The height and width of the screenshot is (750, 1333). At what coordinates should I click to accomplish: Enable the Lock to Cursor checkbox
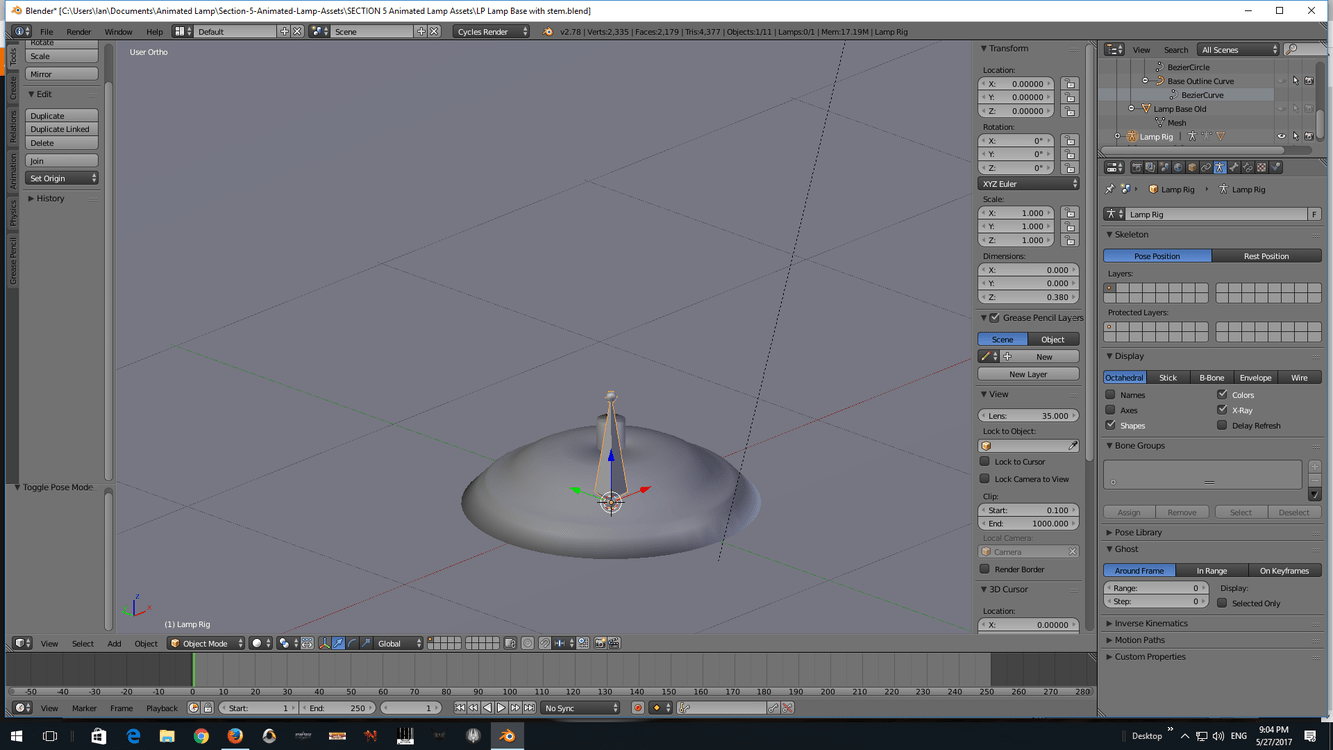(x=985, y=462)
